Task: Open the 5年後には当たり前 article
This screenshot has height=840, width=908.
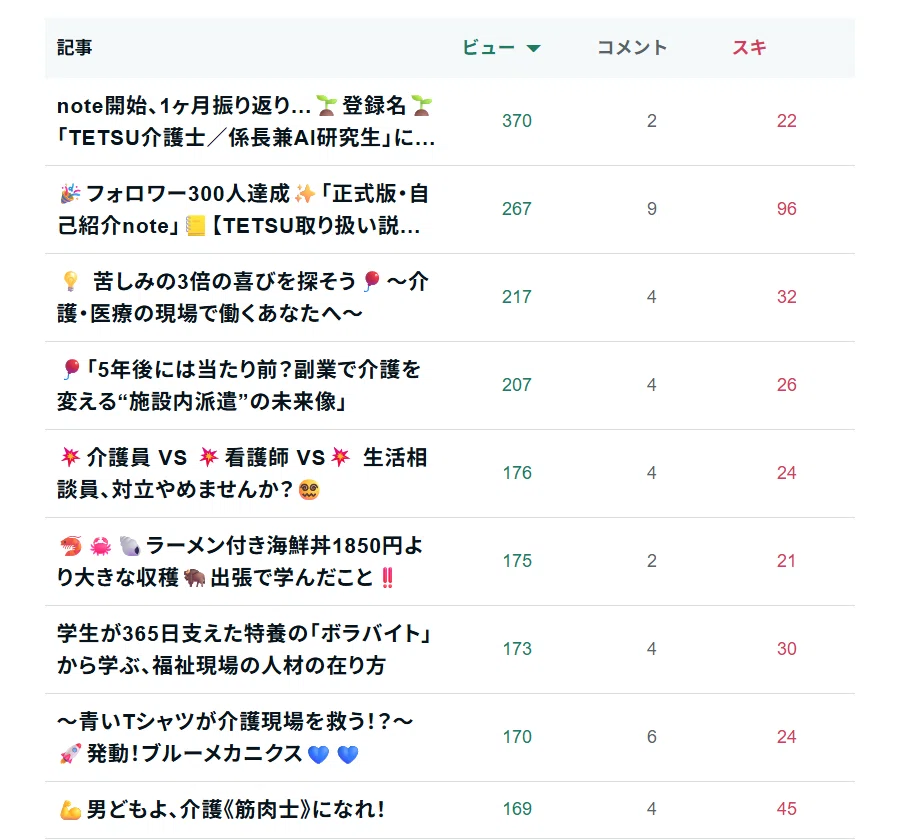Action: 239,386
